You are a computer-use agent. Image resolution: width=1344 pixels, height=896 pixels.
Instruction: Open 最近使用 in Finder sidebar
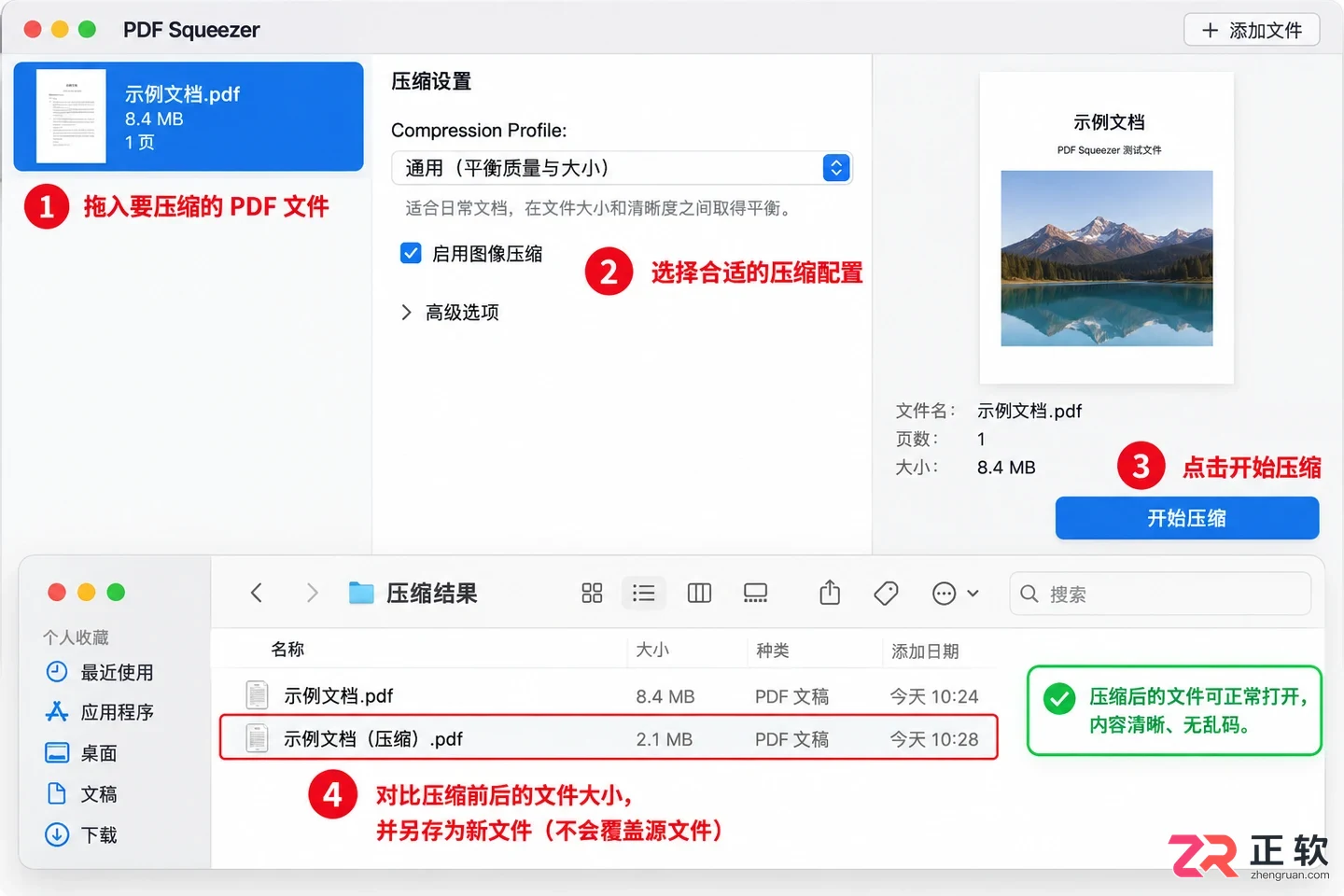coord(100,672)
